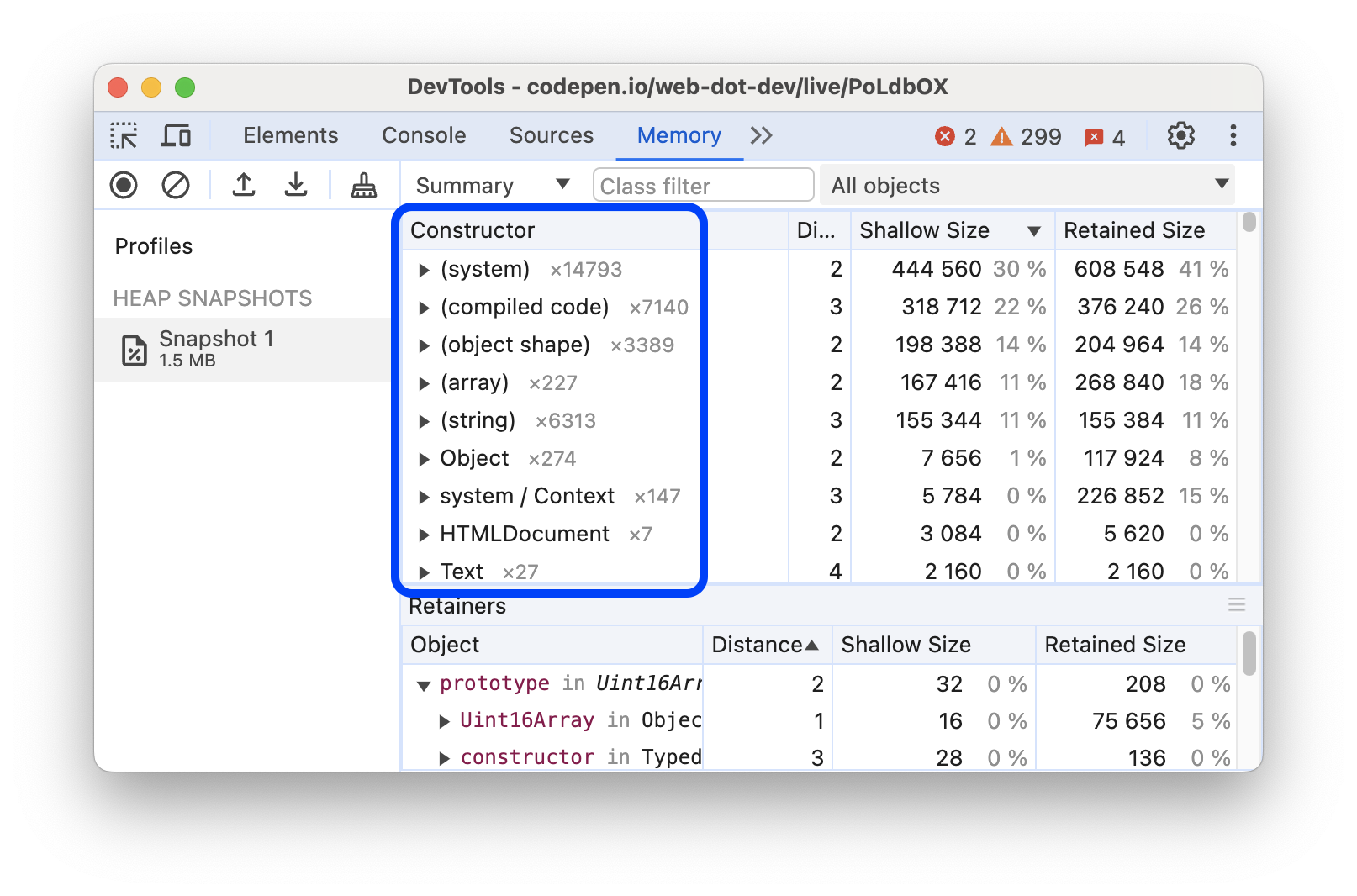Click the Uint16Array retainer link

[x=526, y=720]
